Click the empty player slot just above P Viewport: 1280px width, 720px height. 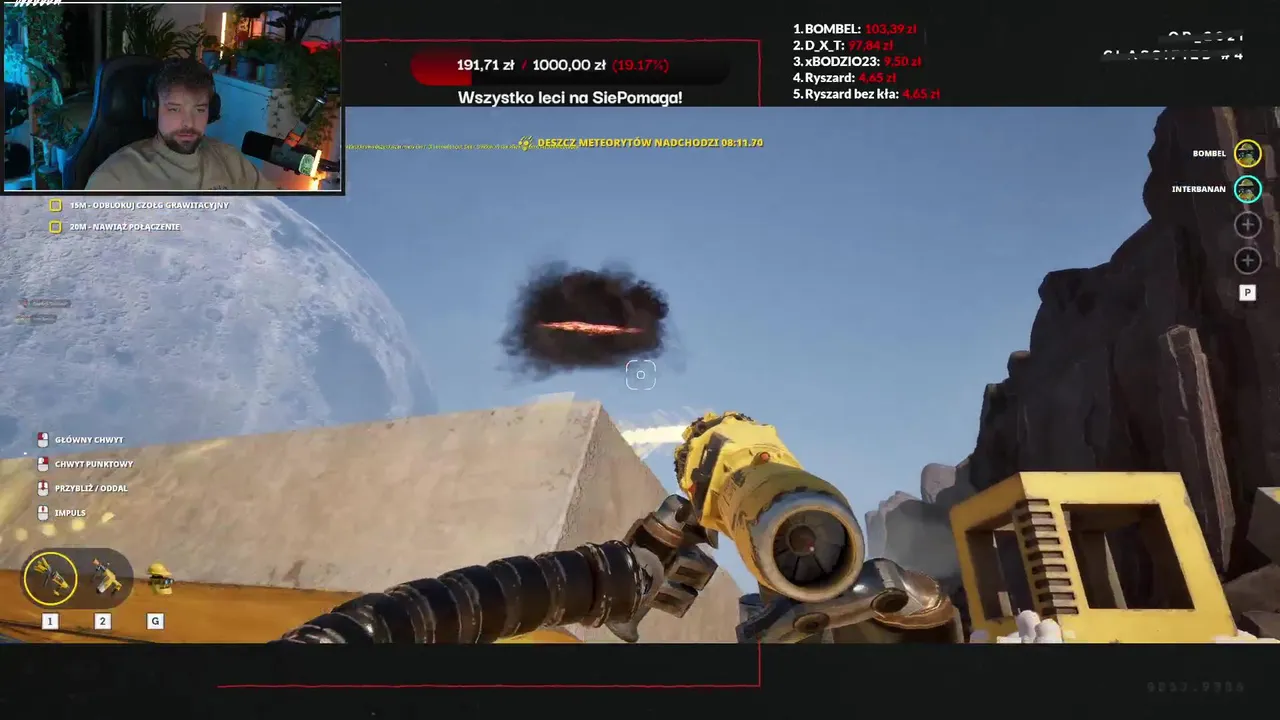(x=1247, y=261)
